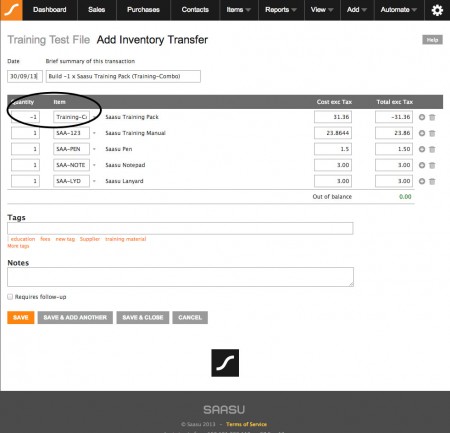Open the Terms of Service link
This screenshot has height=433, width=450.
(246, 424)
